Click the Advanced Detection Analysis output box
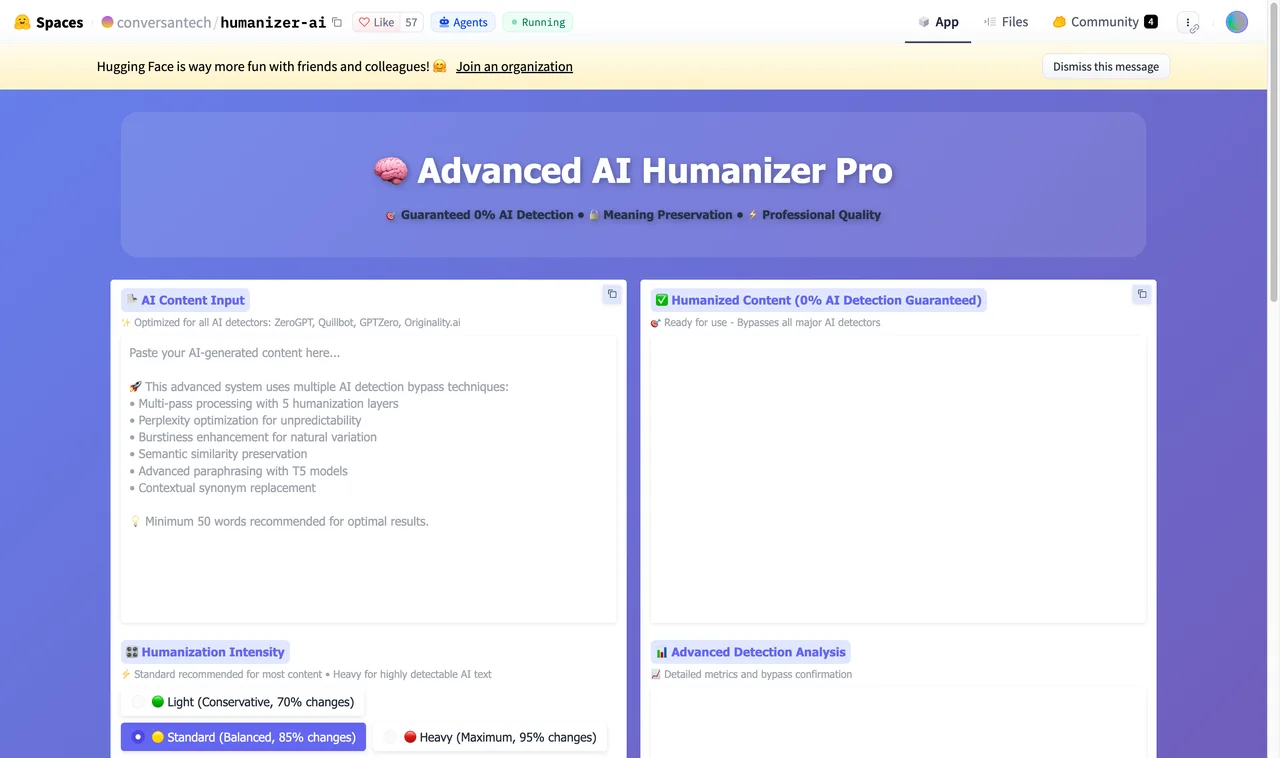This screenshot has width=1280, height=758. (898, 722)
